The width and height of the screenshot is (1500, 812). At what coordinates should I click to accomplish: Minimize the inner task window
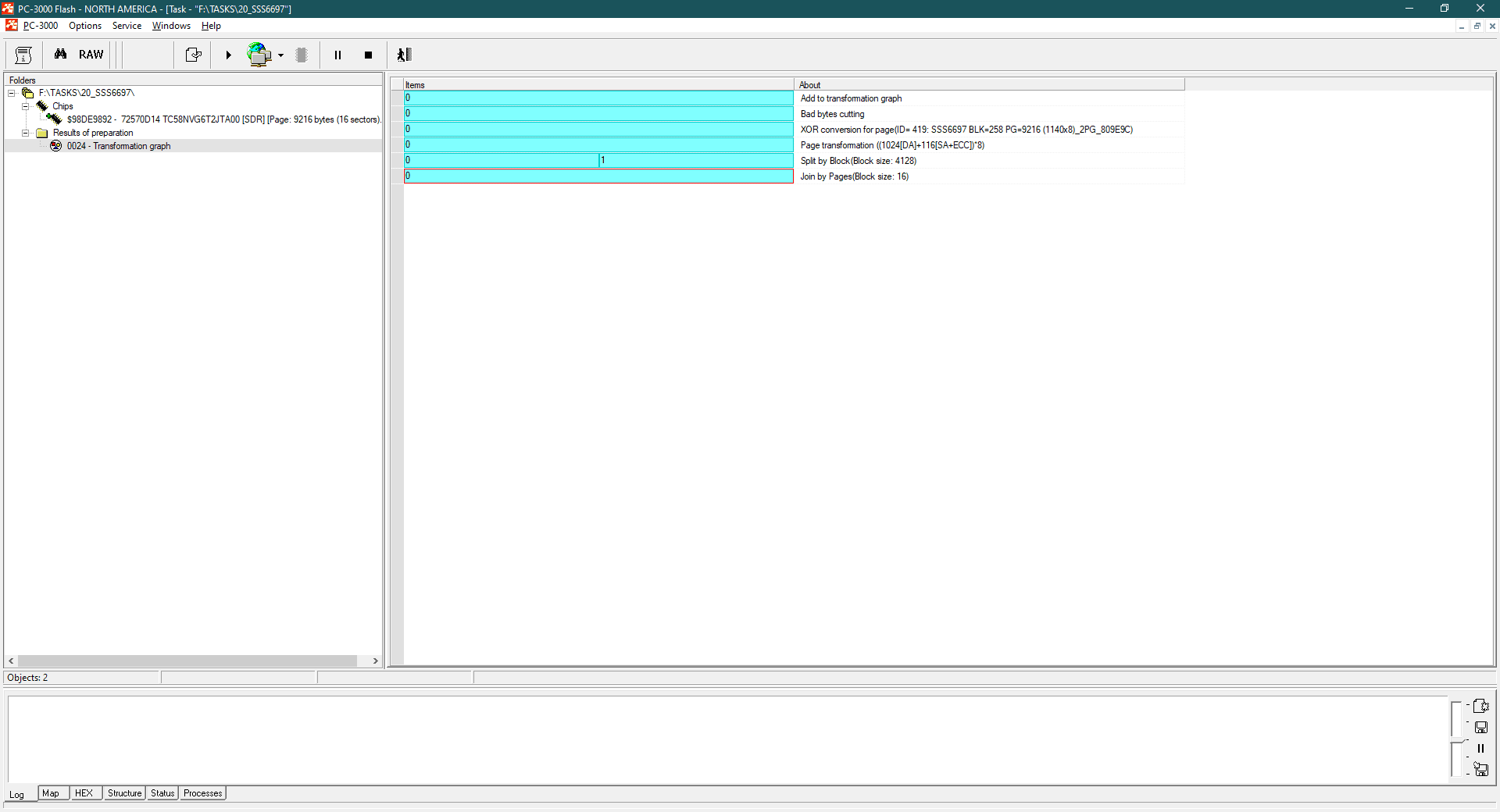pyautogui.click(x=1461, y=27)
